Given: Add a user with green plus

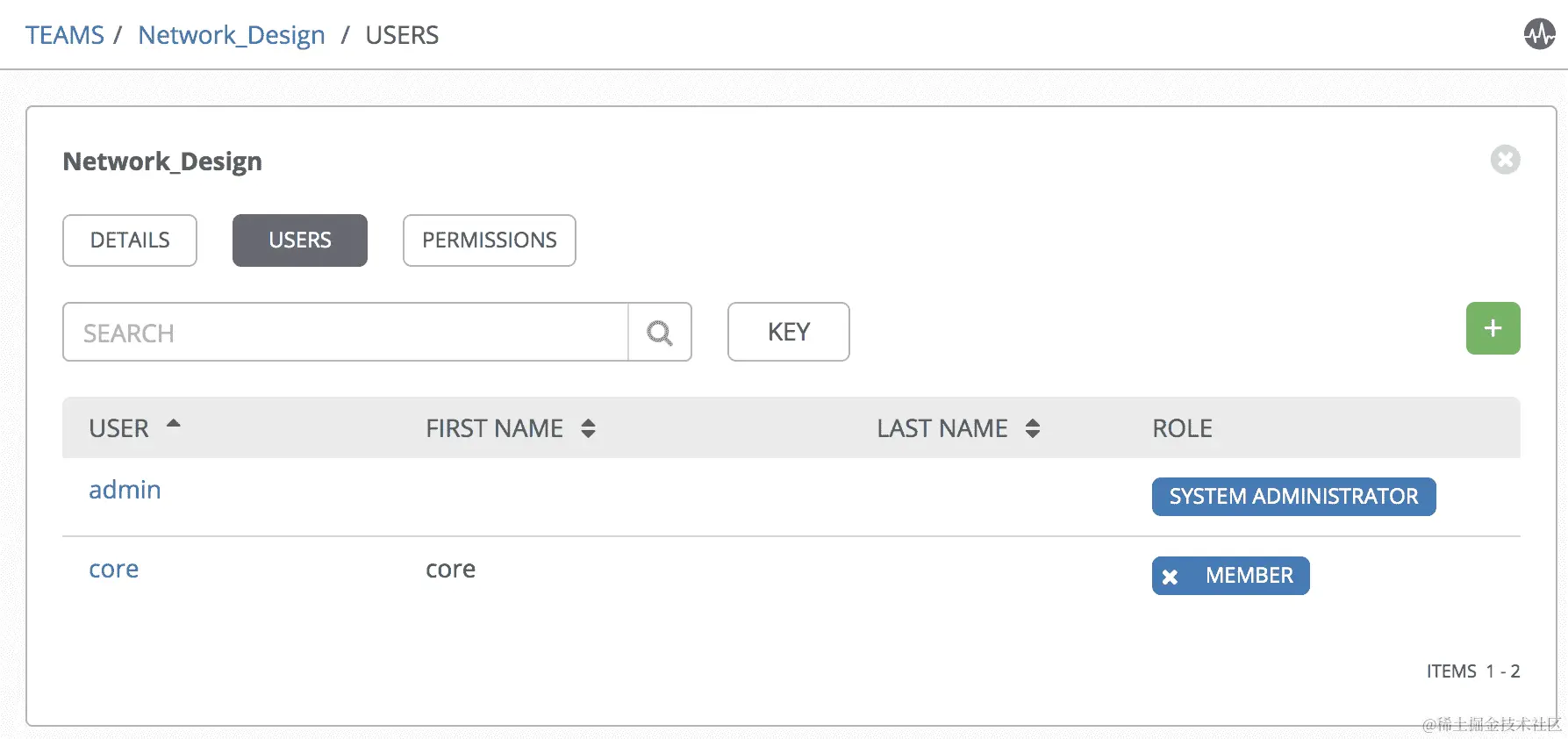Looking at the screenshot, I should (1493, 328).
